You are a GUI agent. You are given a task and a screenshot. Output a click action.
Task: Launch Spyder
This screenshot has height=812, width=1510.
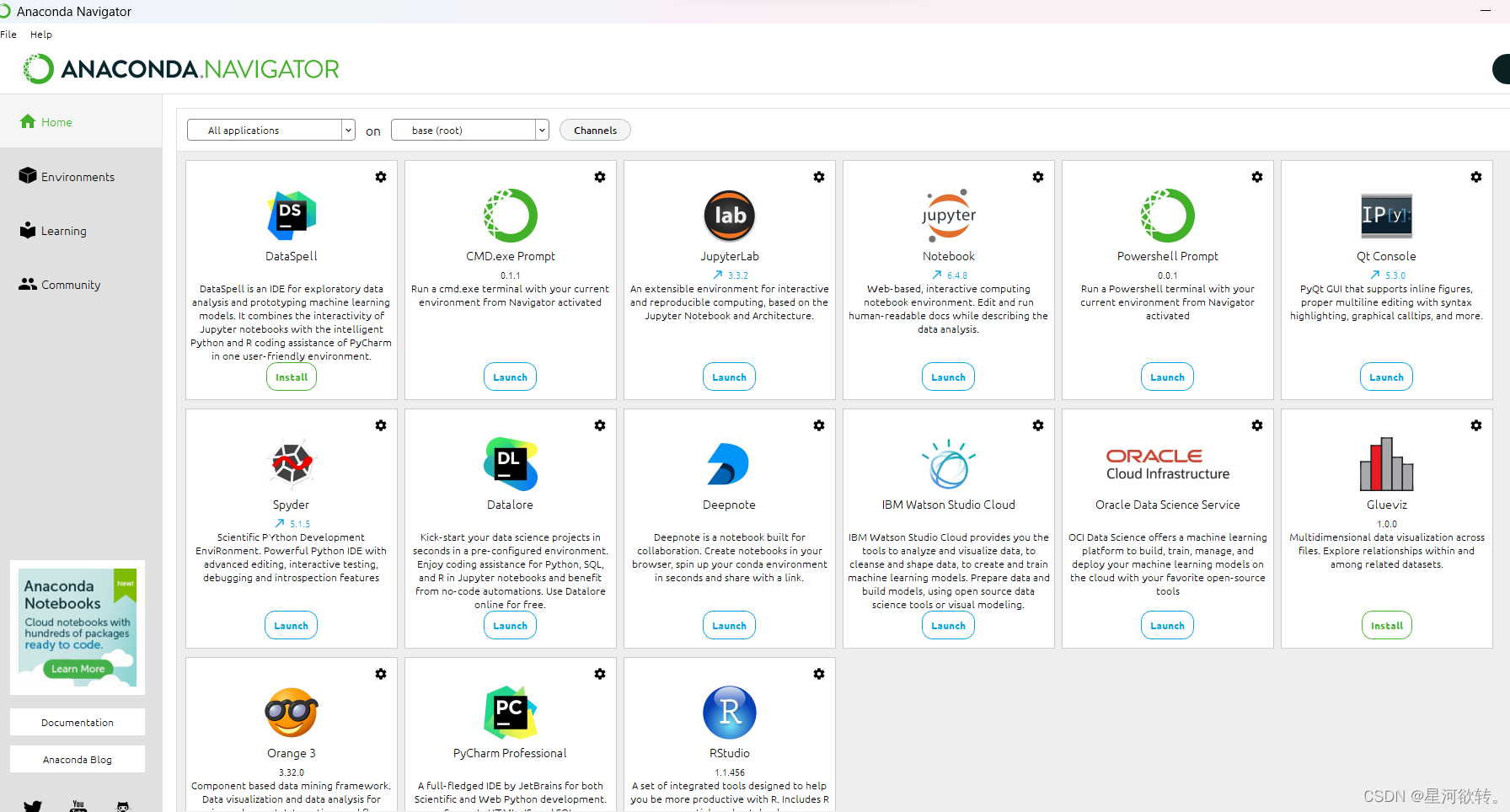point(292,625)
